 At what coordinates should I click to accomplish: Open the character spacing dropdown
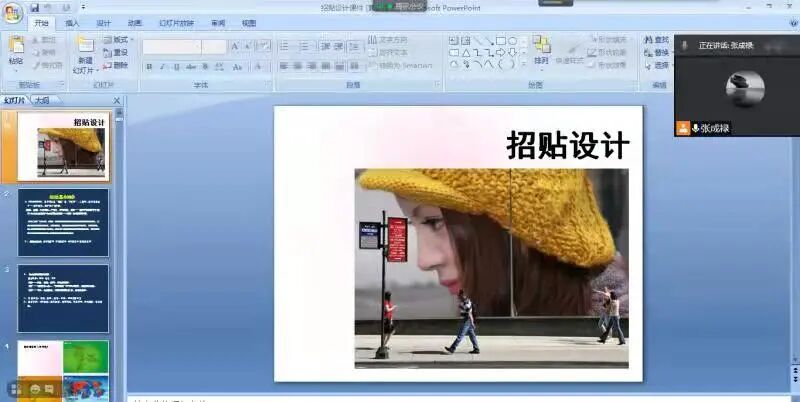[x=219, y=67]
